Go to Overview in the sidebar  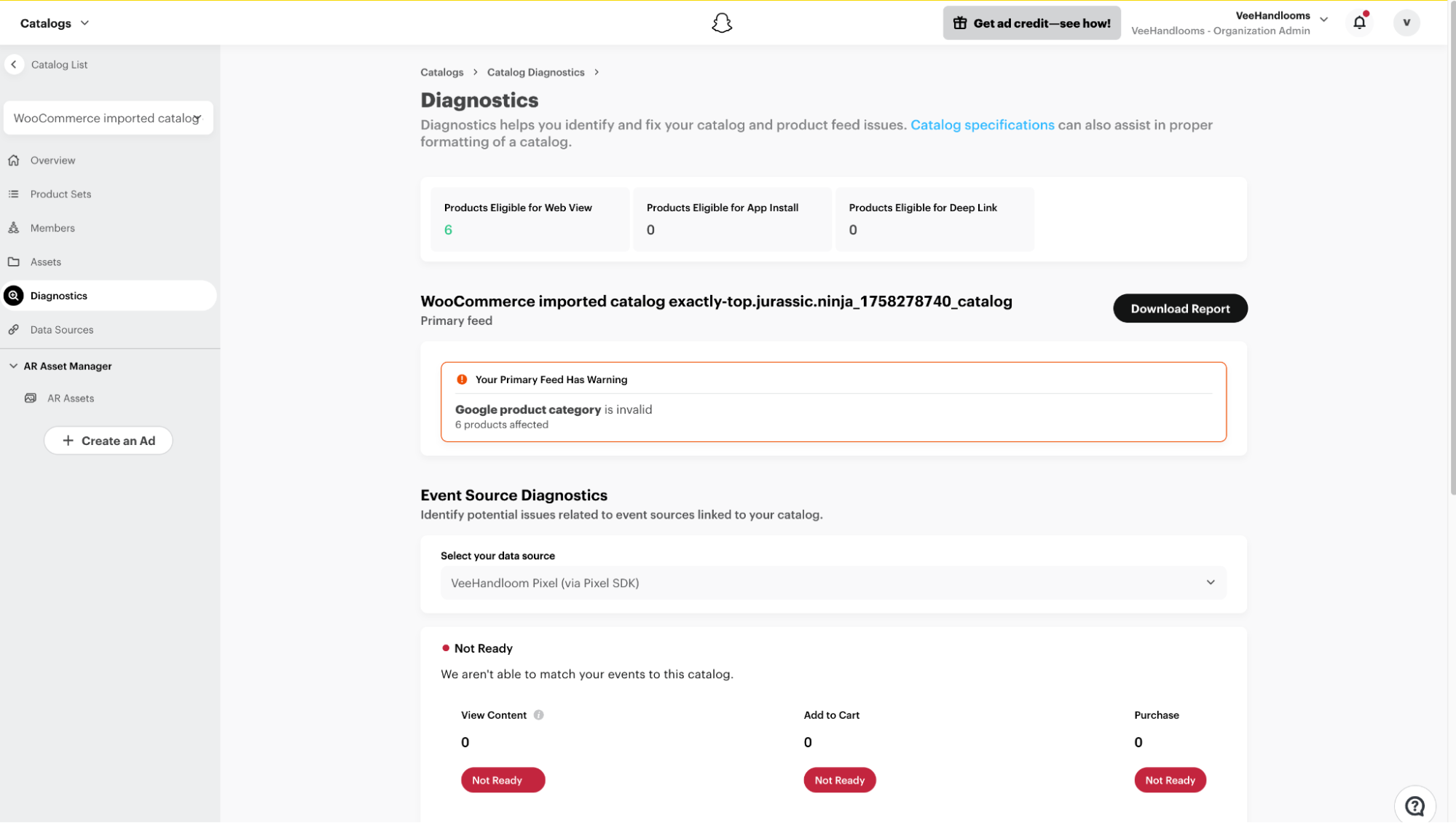tap(52, 160)
